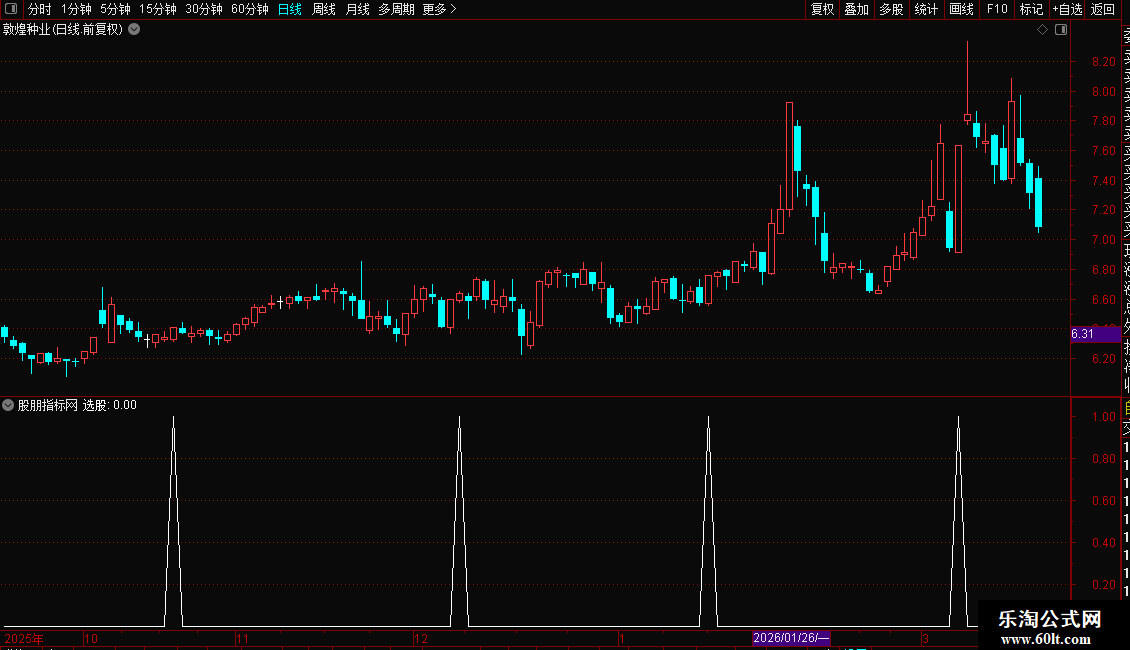
Task: Open the 统计 statistics tool
Action: [x=926, y=9]
